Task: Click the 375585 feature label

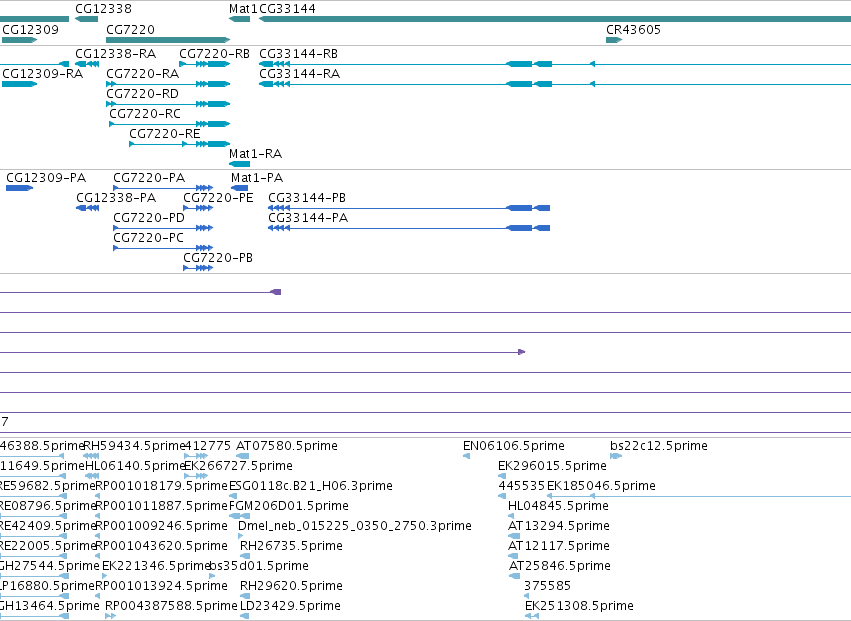Action: pos(547,586)
